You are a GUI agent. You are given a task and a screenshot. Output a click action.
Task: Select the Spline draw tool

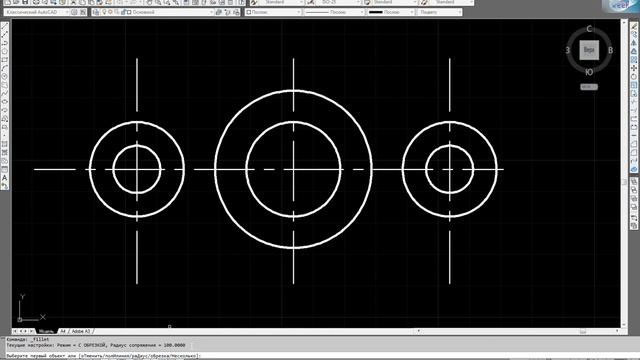4,93
